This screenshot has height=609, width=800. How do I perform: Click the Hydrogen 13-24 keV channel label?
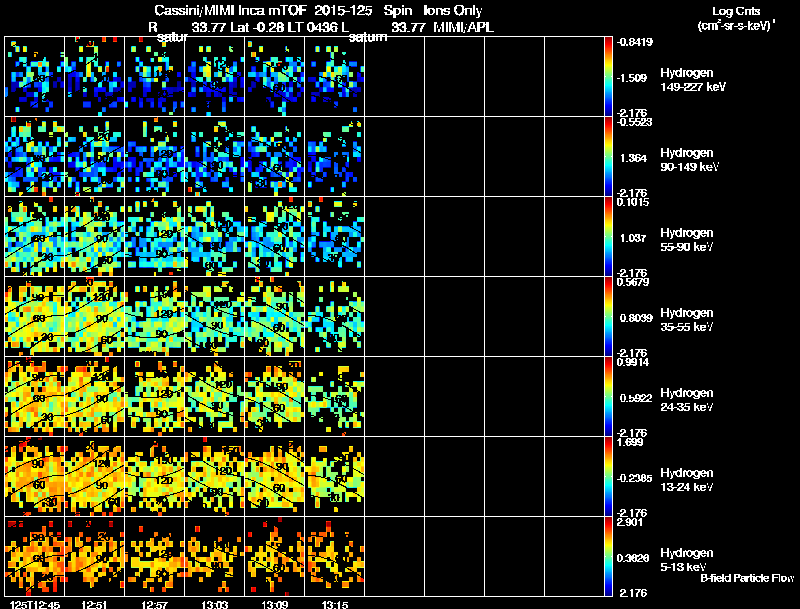tap(690, 479)
